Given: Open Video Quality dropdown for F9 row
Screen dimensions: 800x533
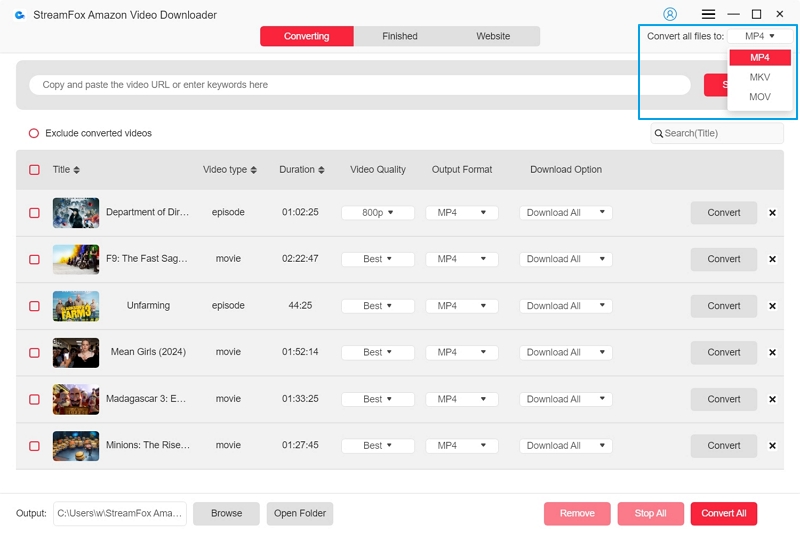Looking at the screenshot, I should [378, 259].
